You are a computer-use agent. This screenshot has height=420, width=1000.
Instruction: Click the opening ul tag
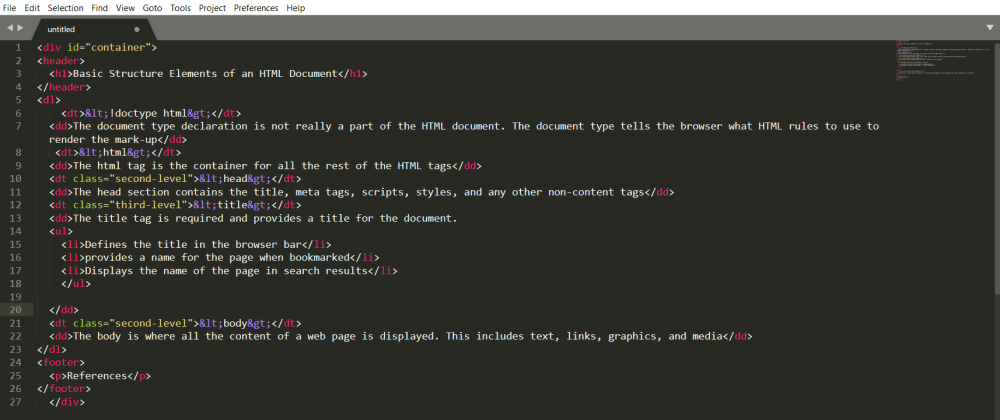tap(61, 231)
